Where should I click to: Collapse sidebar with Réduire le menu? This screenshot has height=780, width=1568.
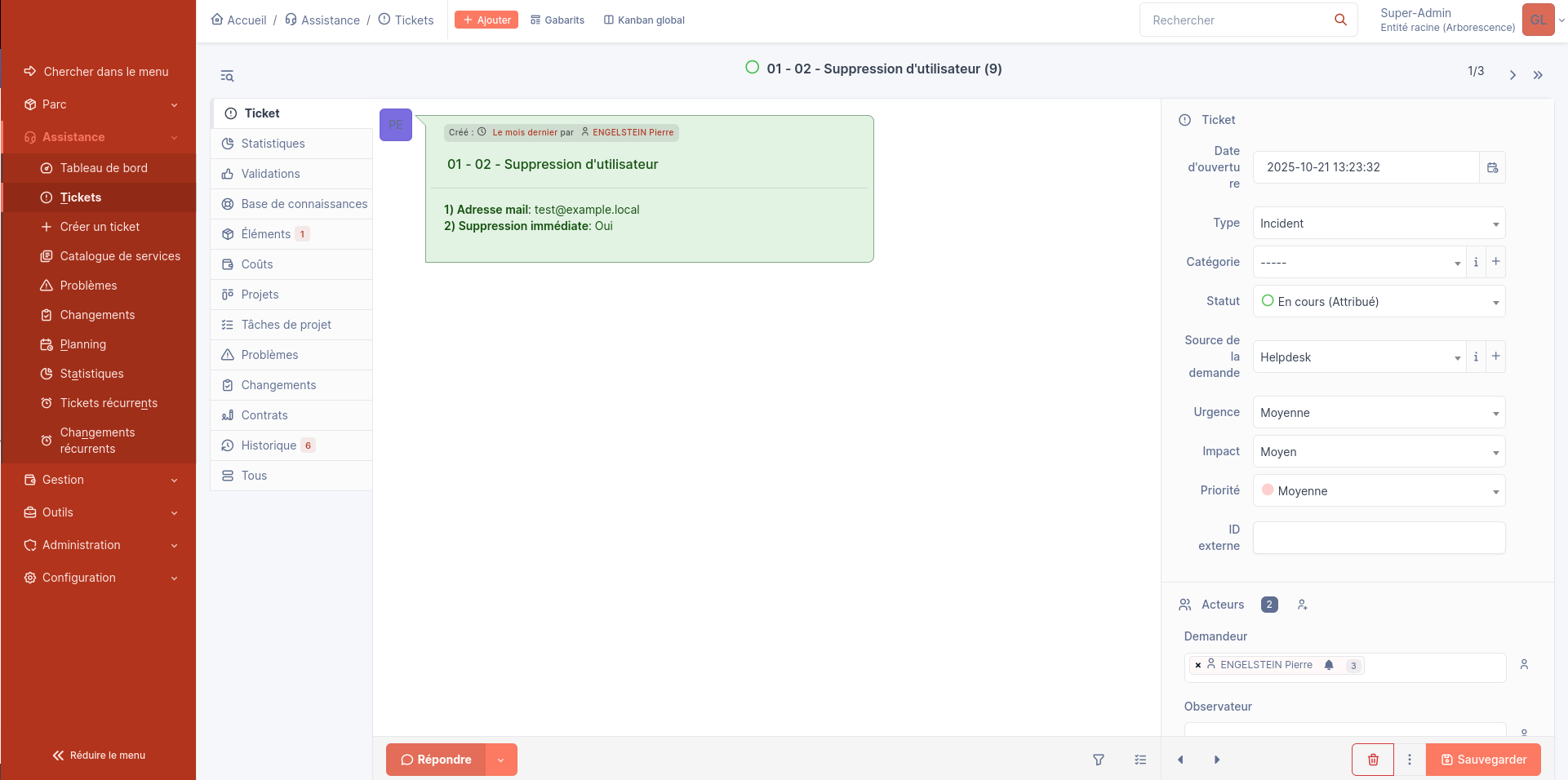(99, 756)
